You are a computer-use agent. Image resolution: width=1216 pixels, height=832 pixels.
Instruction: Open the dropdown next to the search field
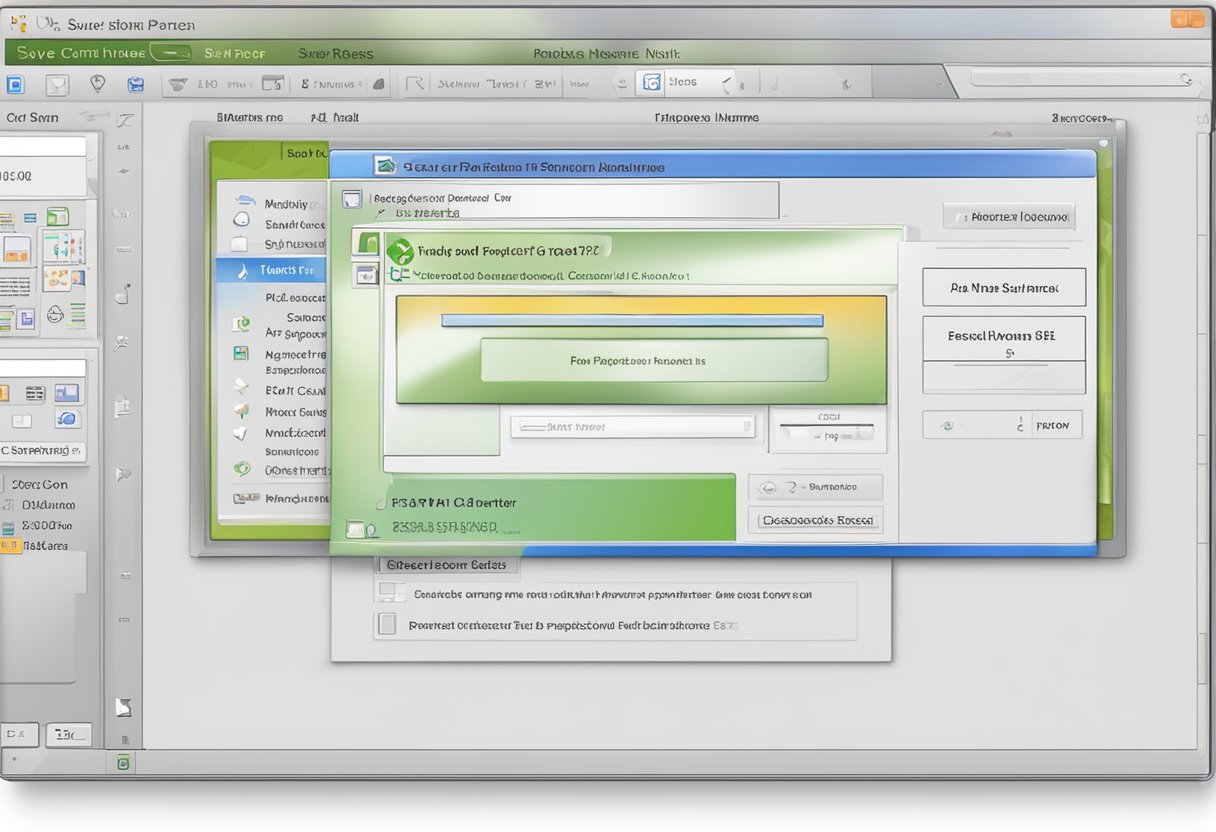click(x=748, y=425)
